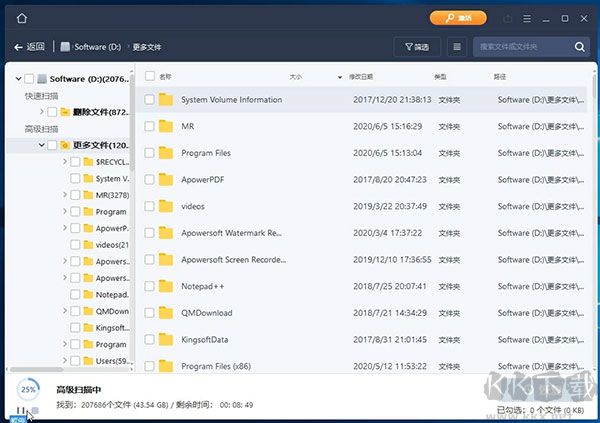Collapse the Software (D:) tree node

pos(17,79)
